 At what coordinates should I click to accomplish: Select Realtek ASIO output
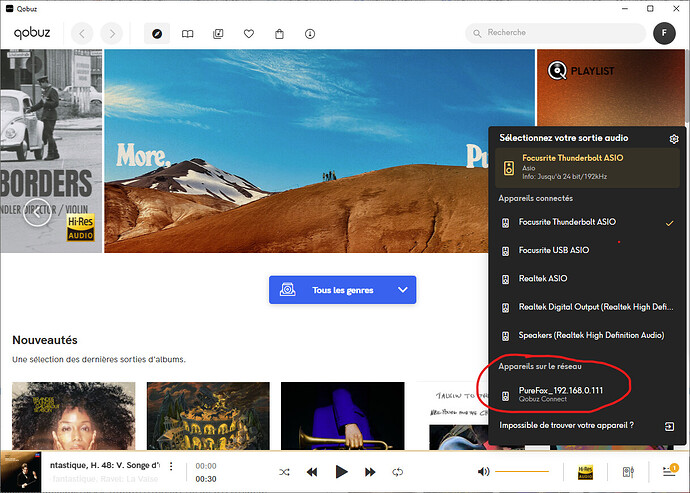pos(587,279)
